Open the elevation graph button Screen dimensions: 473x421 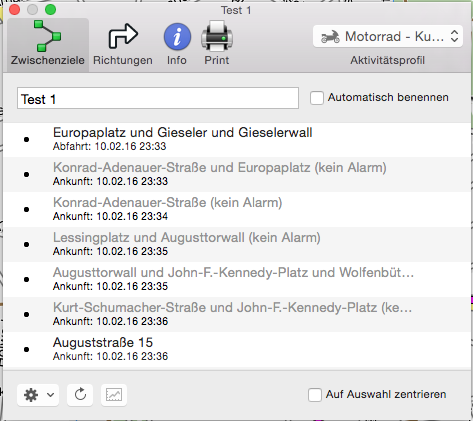[x=114, y=395]
